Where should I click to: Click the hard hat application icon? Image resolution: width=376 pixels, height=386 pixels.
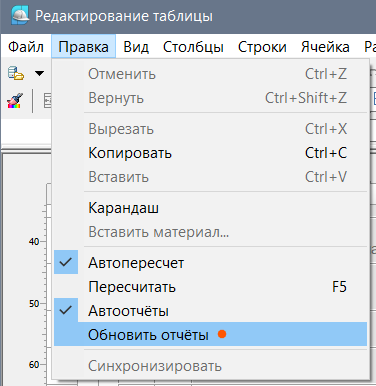20,16
